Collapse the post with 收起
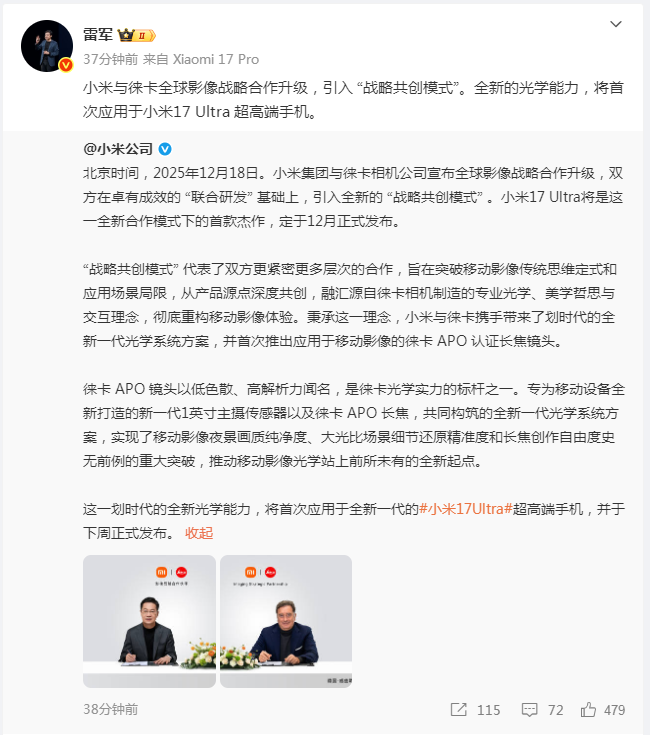This screenshot has height=735, width=650. coord(199,533)
